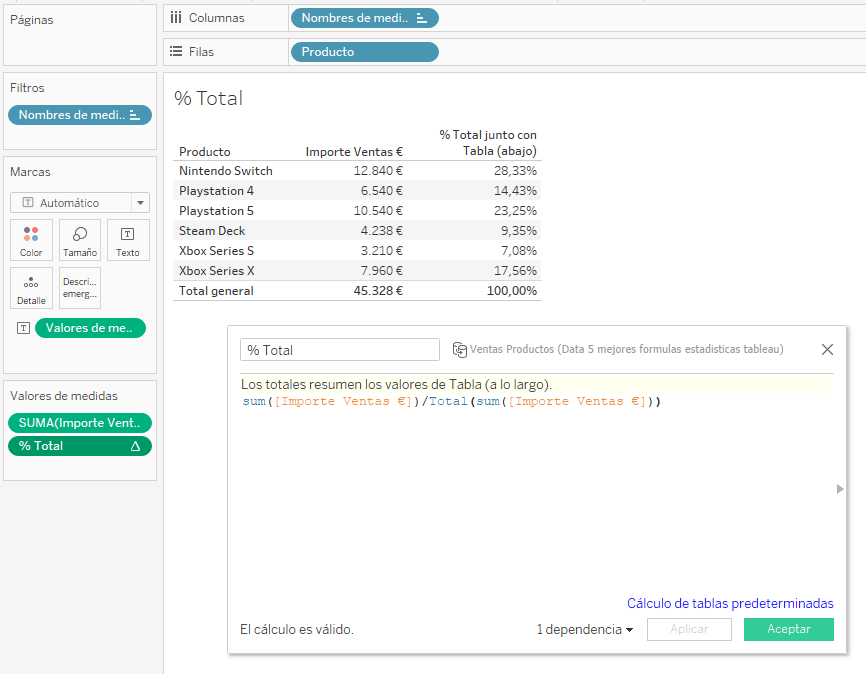Open Cálculo de tablas predeterminadas link

pyautogui.click(x=730, y=603)
